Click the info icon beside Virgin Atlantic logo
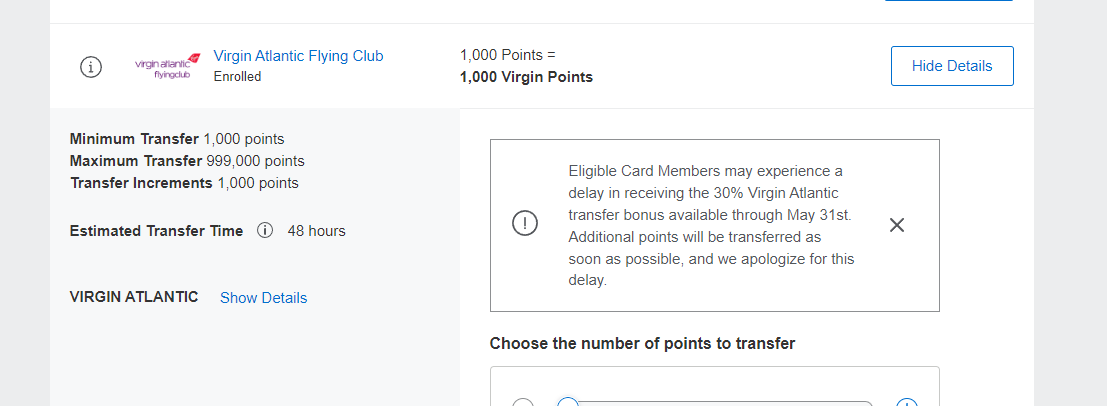Screen dimensions: 1107x406 [90, 67]
